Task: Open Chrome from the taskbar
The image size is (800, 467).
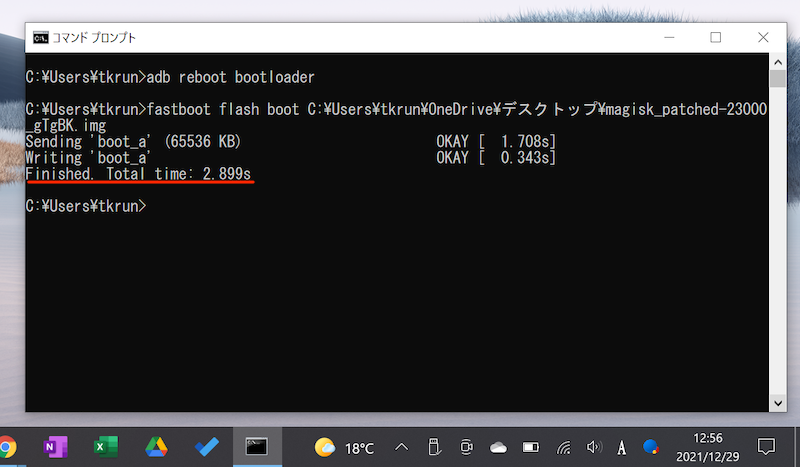Action: [6, 446]
